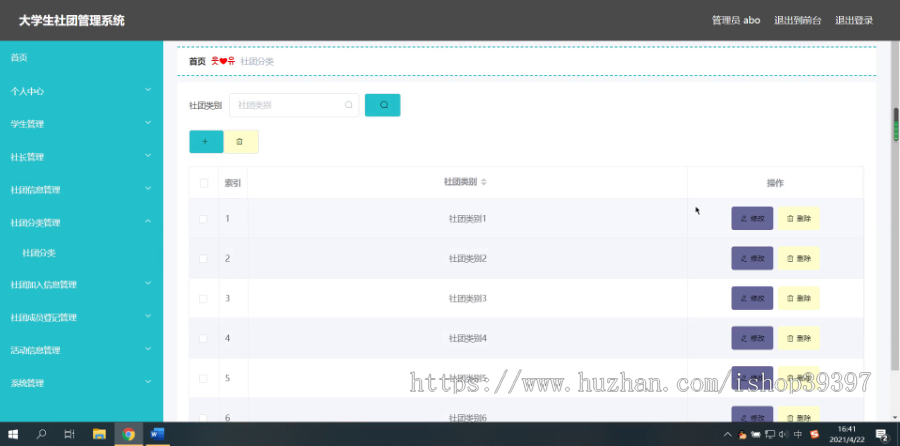Click 社团分类 in the breadcrumb
The height and width of the screenshot is (446, 900).
[257, 61]
